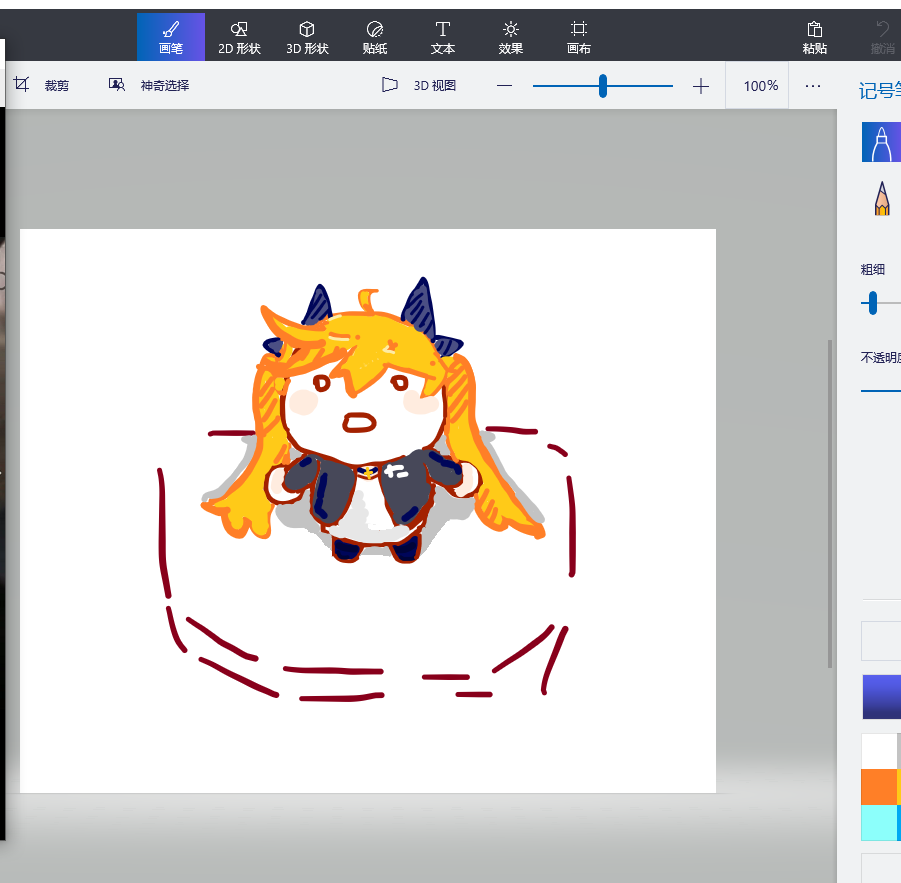The image size is (901, 883).
Task: Pick the orange color swatch
Action: (x=879, y=787)
